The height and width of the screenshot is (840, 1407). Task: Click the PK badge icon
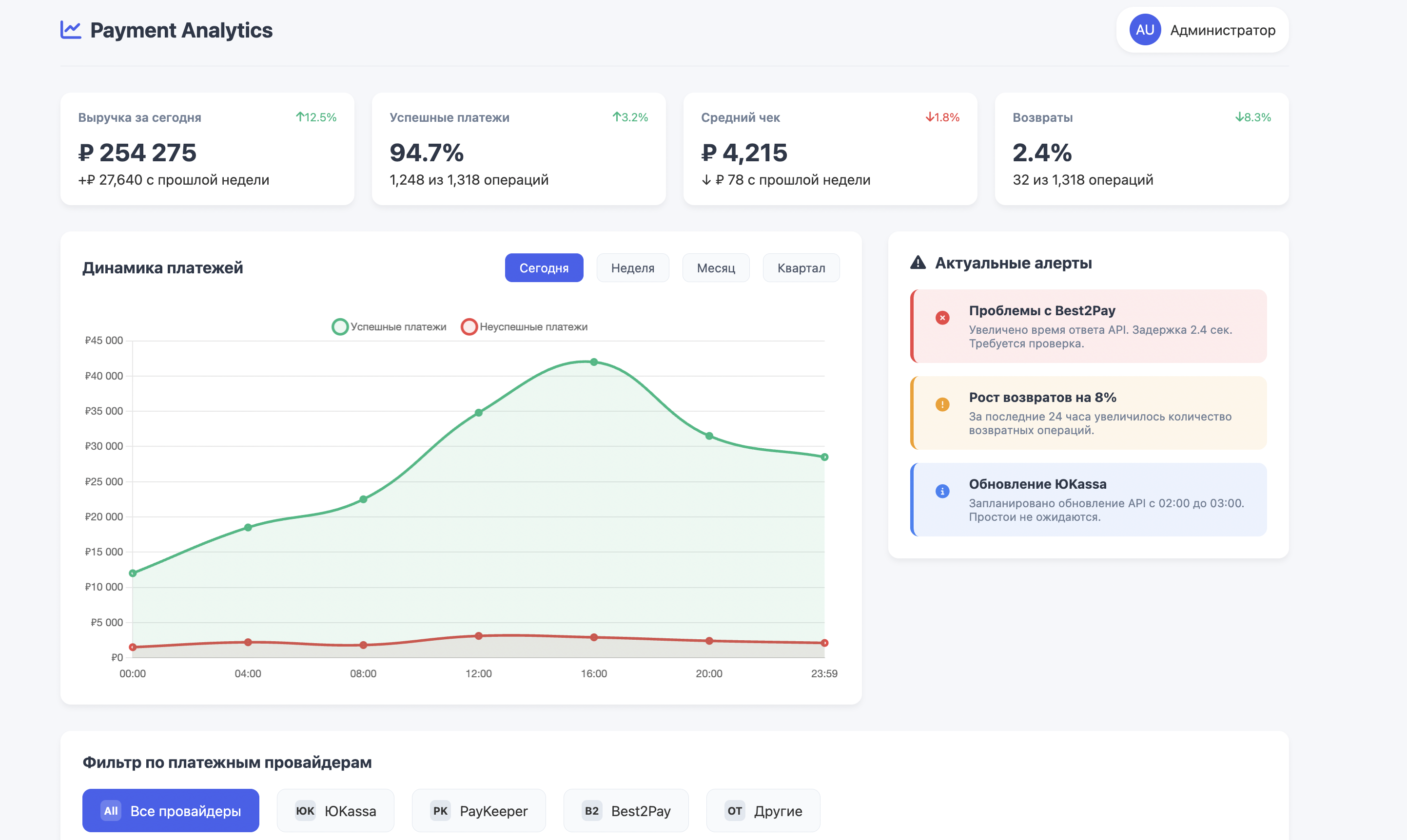pyautogui.click(x=441, y=811)
